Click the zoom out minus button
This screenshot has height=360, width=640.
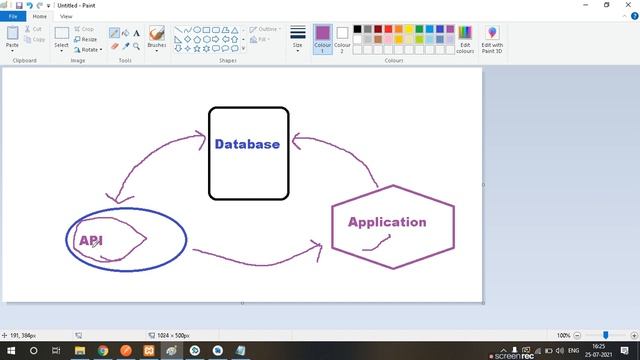577,336
